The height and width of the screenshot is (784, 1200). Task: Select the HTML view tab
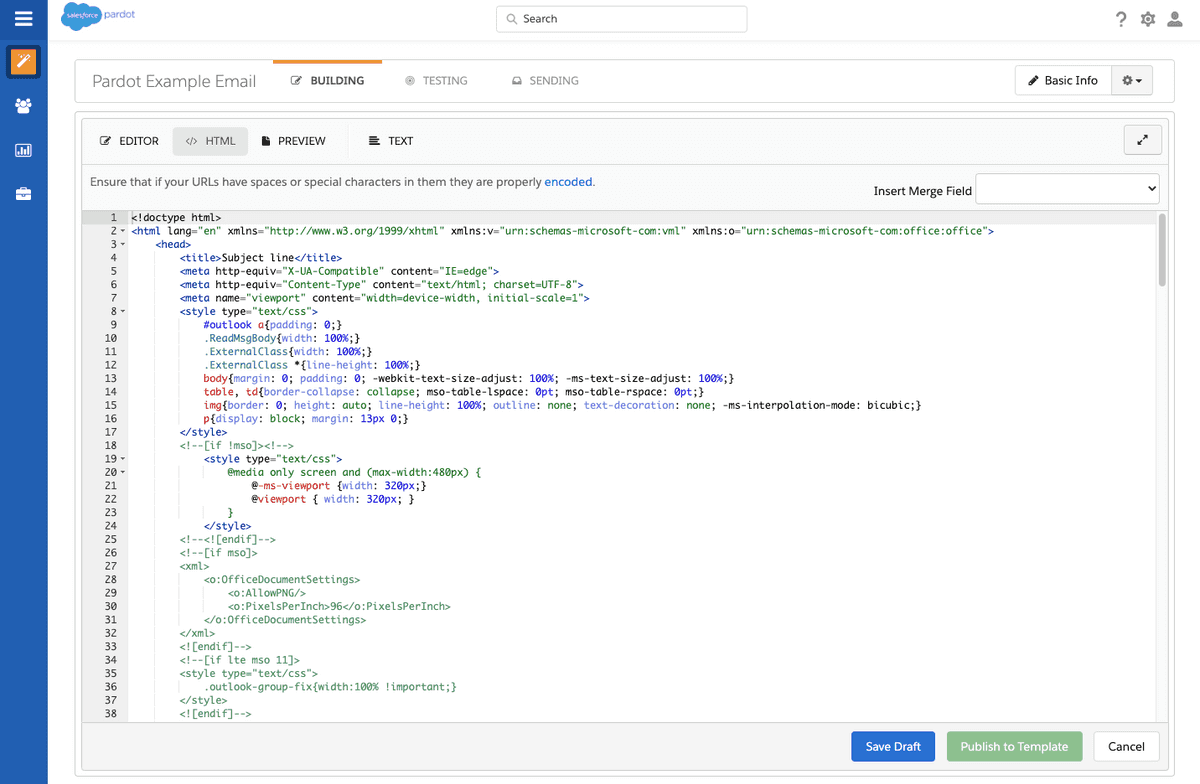tap(210, 141)
